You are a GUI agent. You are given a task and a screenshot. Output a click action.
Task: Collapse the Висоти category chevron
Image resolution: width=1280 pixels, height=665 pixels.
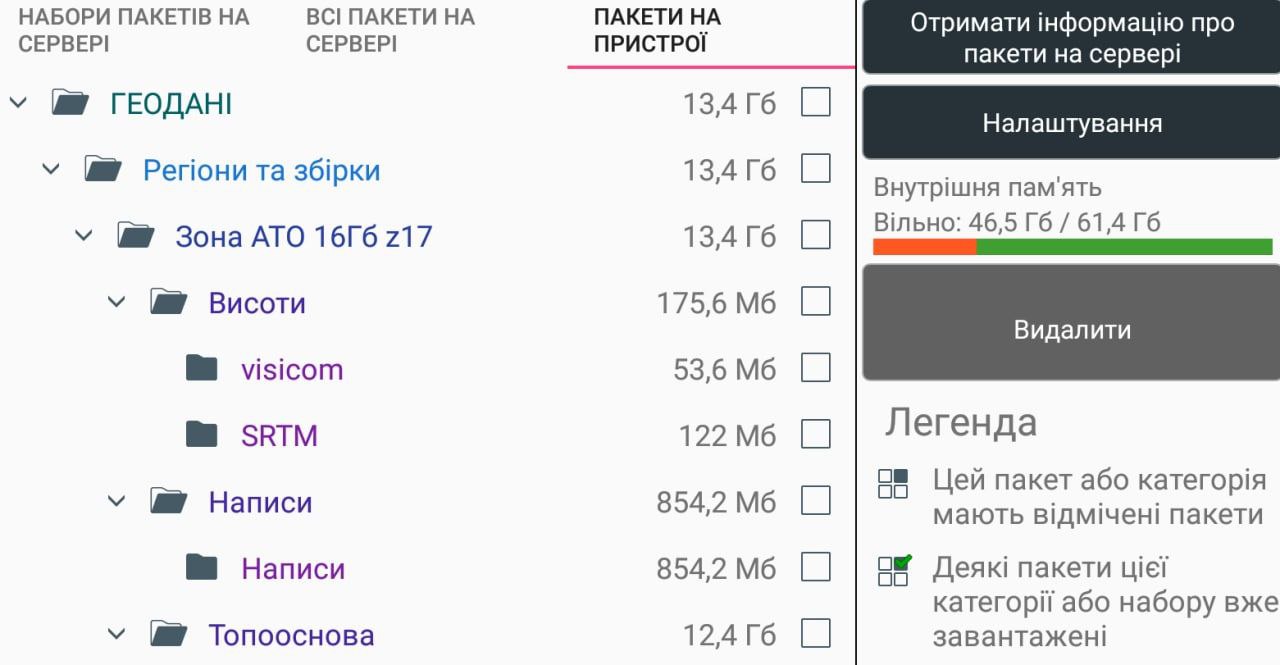tap(117, 302)
